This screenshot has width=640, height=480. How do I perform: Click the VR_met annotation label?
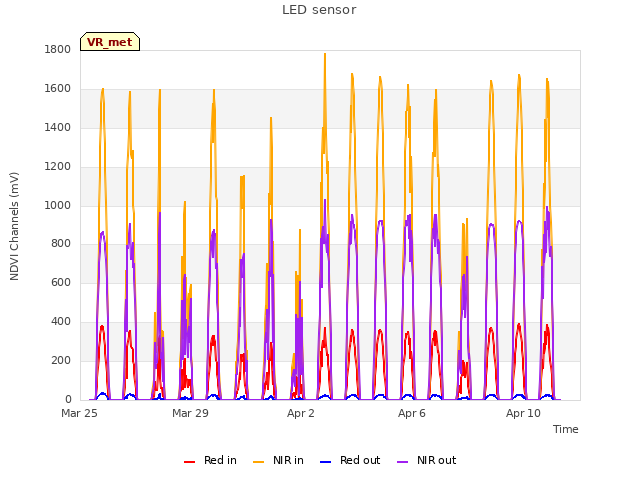(x=110, y=42)
